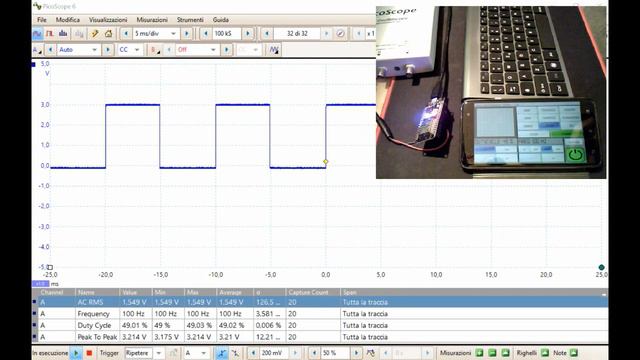Open the Home icon in toolbar
Image resolution: width=640 pixels, height=360 pixels.
point(108,33)
